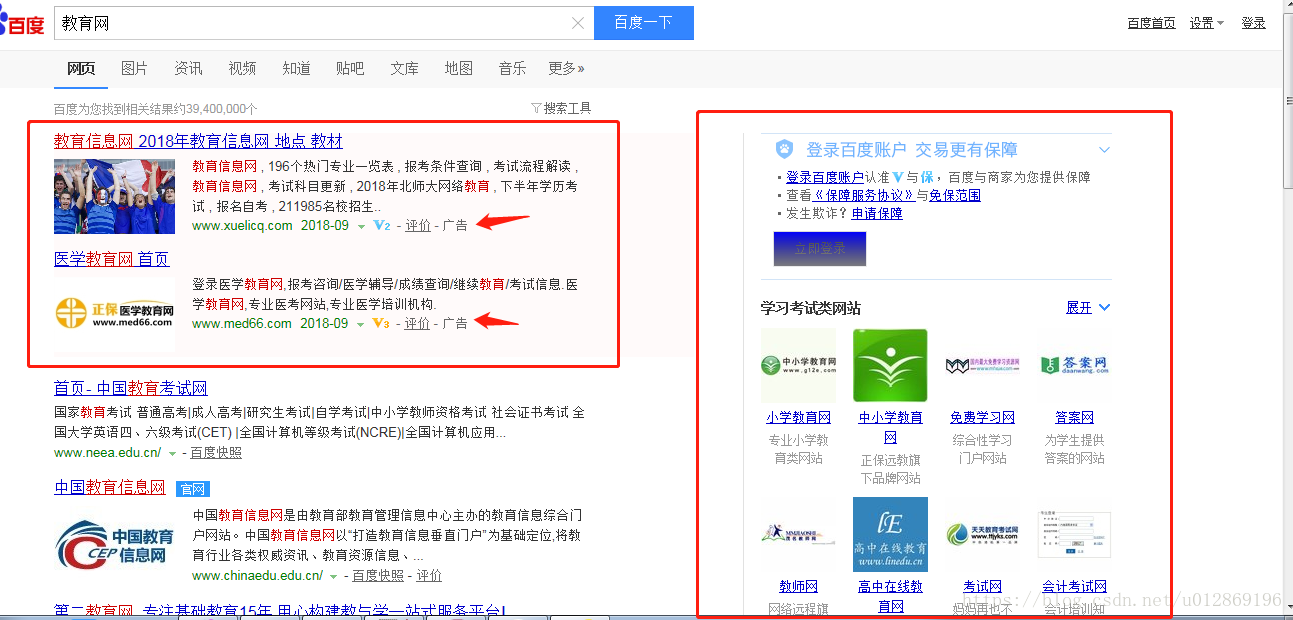Screen dimensions: 1293x620
Task: Open 免保范围 link
Action: [955, 195]
